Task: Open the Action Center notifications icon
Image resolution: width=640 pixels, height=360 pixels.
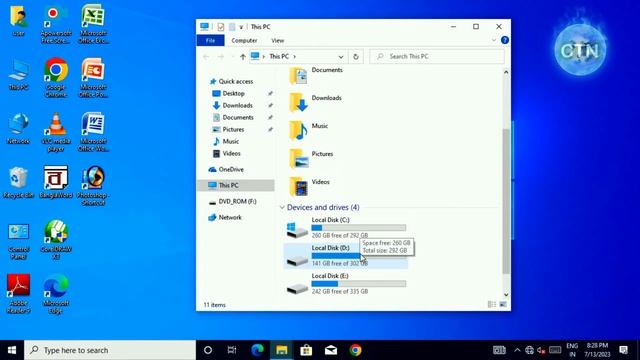Action: point(623,350)
